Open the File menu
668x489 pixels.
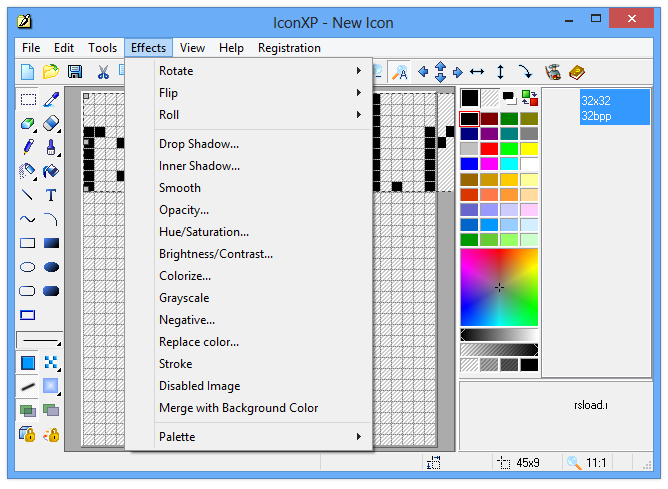tap(31, 48)
